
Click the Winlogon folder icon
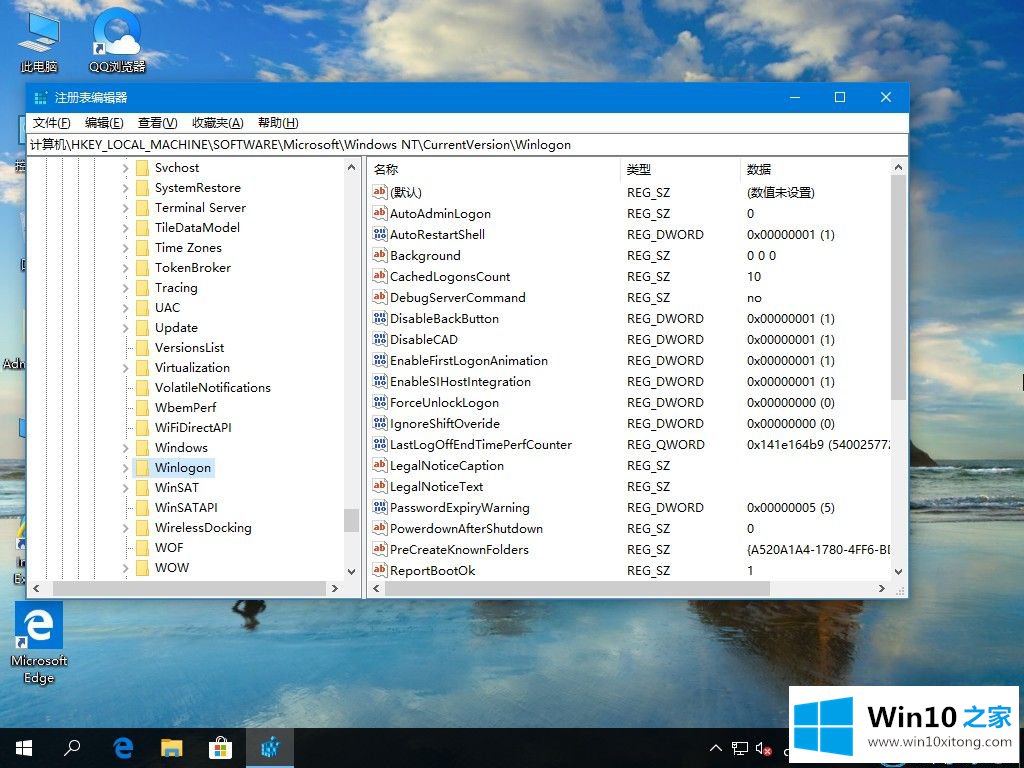[142, 468]
